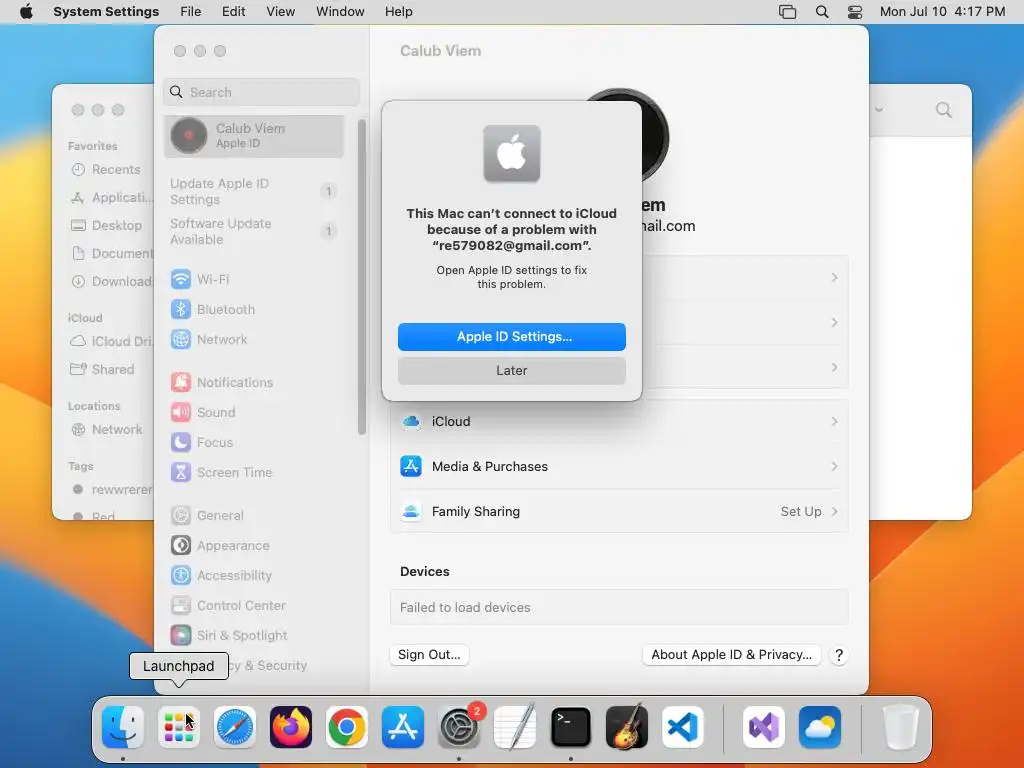This screenshot has height=768, width=1024.
Task: Open the Sound settings pane
Action: [203, 412]
